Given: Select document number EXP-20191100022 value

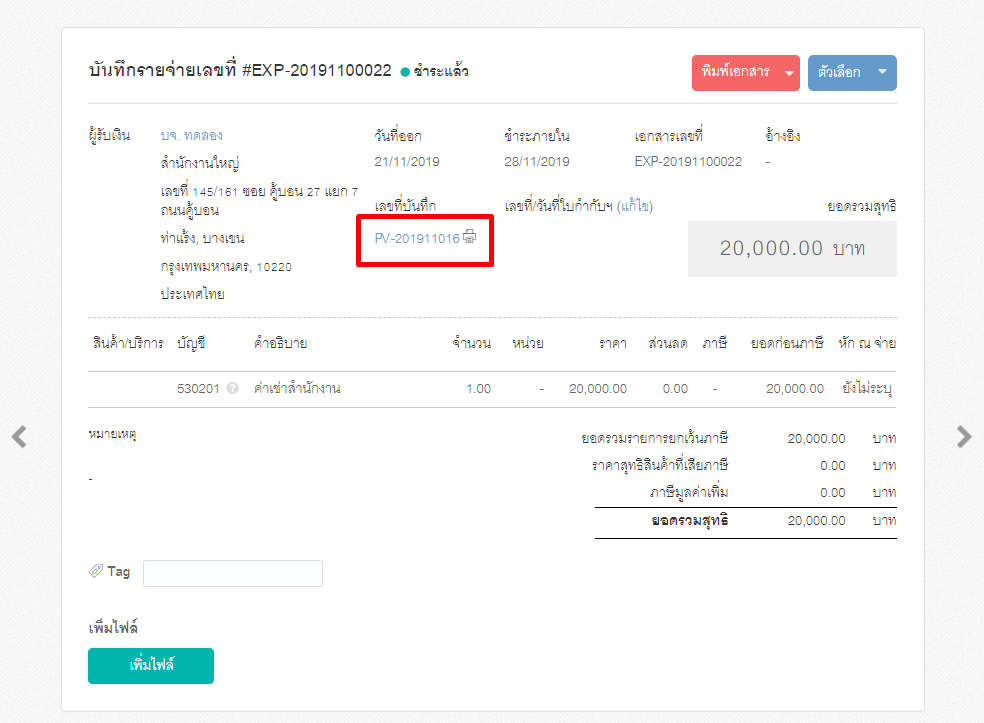Looking at the screenshot, I should 688,161.
